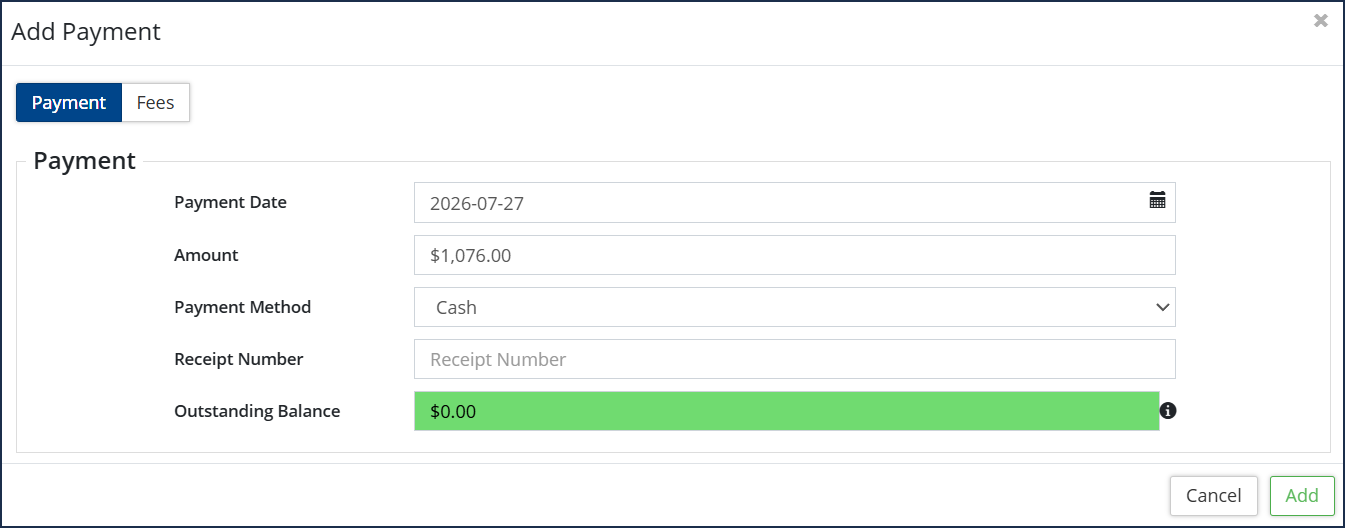Open the Payment Method dropdown
Viewport: 1345px width, 528px height.
795,307
